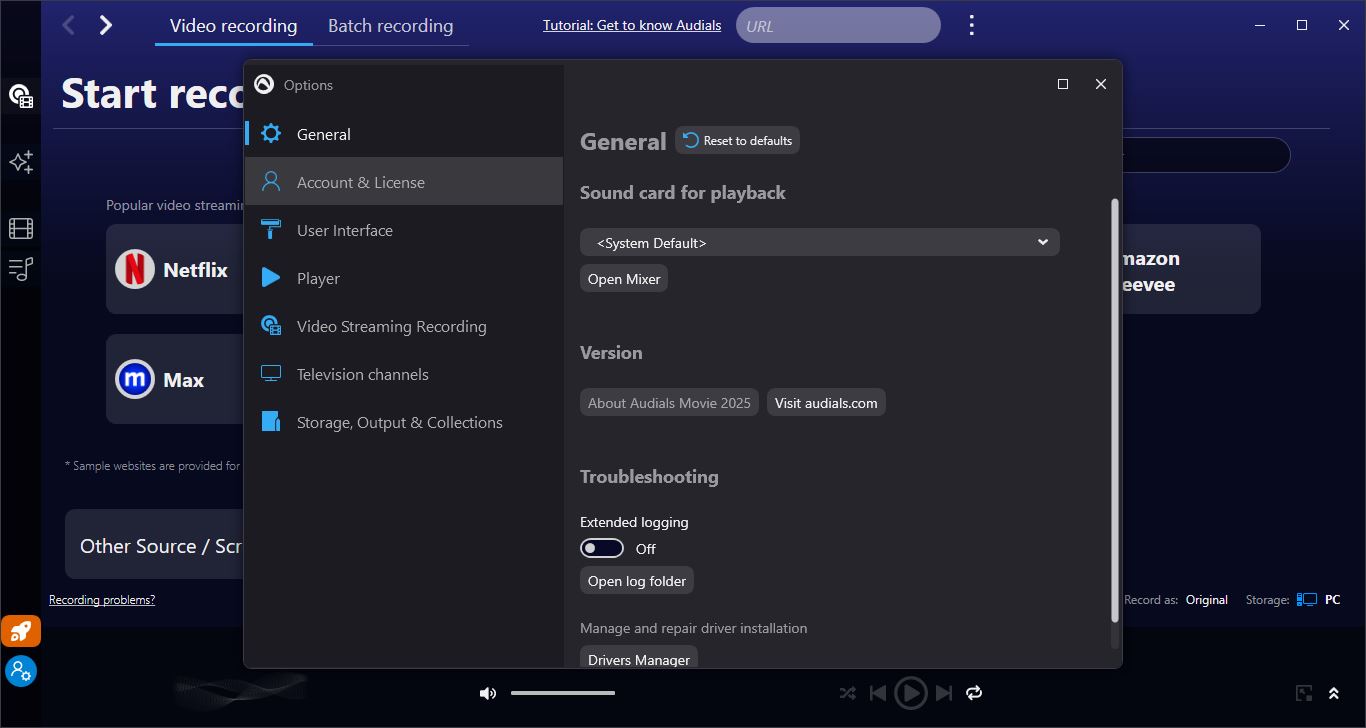Screen dimensions: 1366x728
Task: Click the Other Source / Screen tile
Action: [x=155, y=545]
